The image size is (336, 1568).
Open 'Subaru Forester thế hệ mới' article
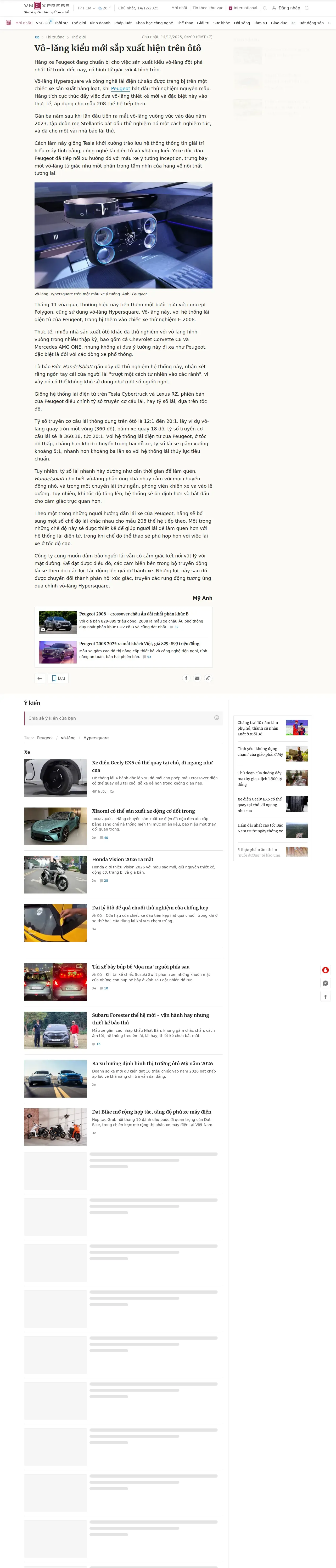(151, 1019)
